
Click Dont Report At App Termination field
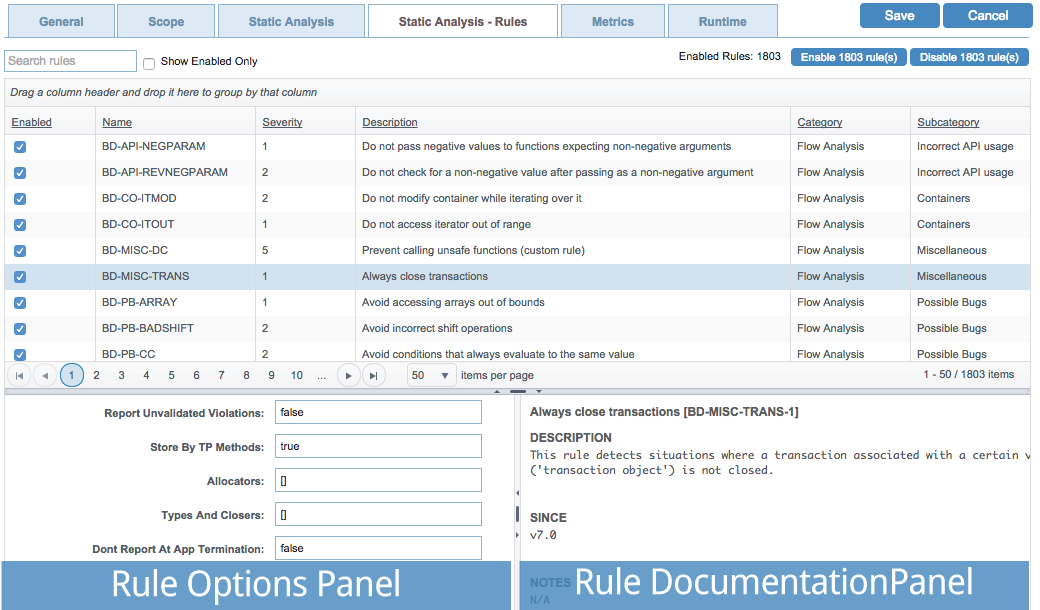point(378,548)
